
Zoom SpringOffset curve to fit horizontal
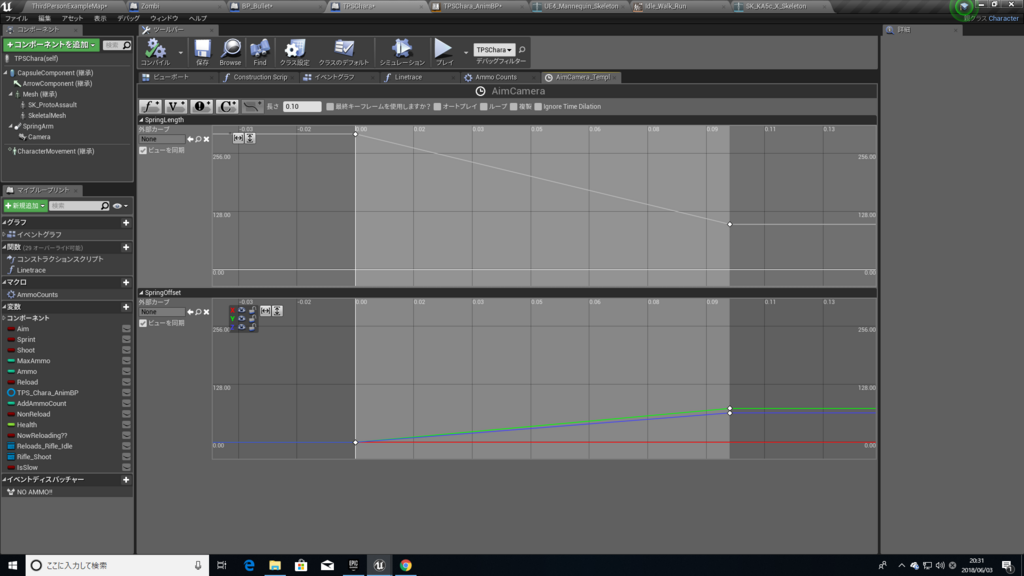[x=265, y=311]
